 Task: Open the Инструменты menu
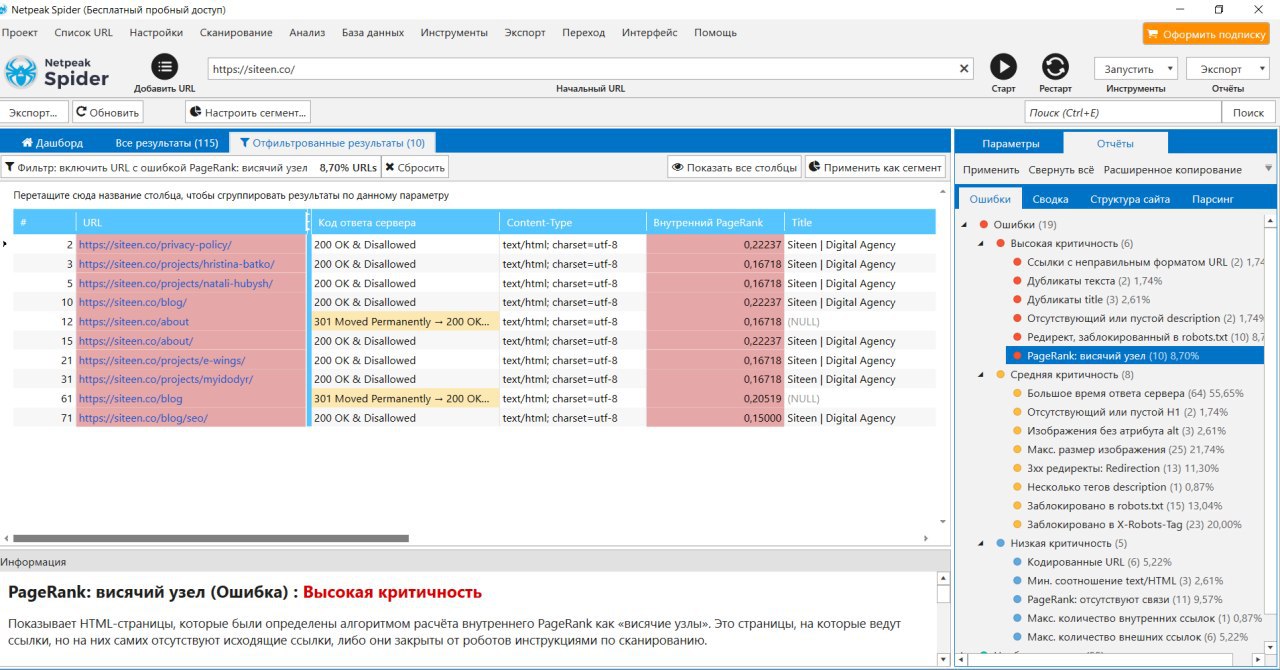point(454,32)
